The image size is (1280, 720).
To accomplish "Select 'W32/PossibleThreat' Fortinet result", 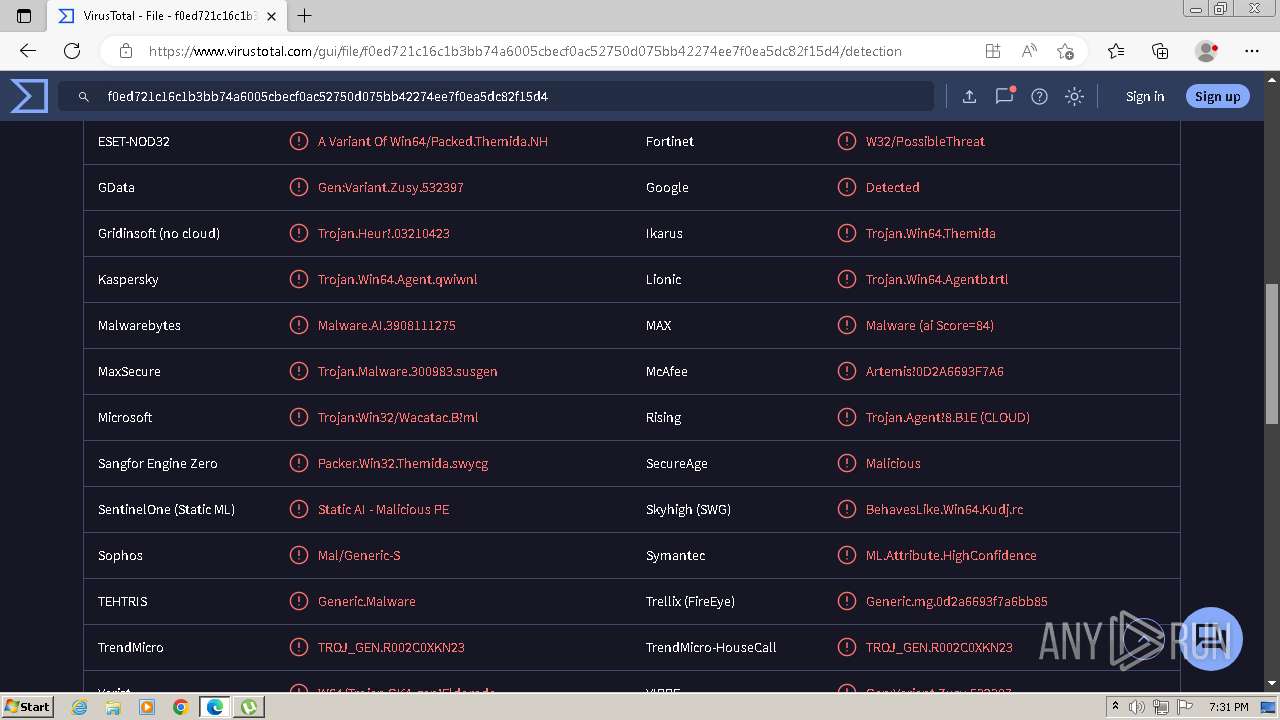I will (926, 141).
